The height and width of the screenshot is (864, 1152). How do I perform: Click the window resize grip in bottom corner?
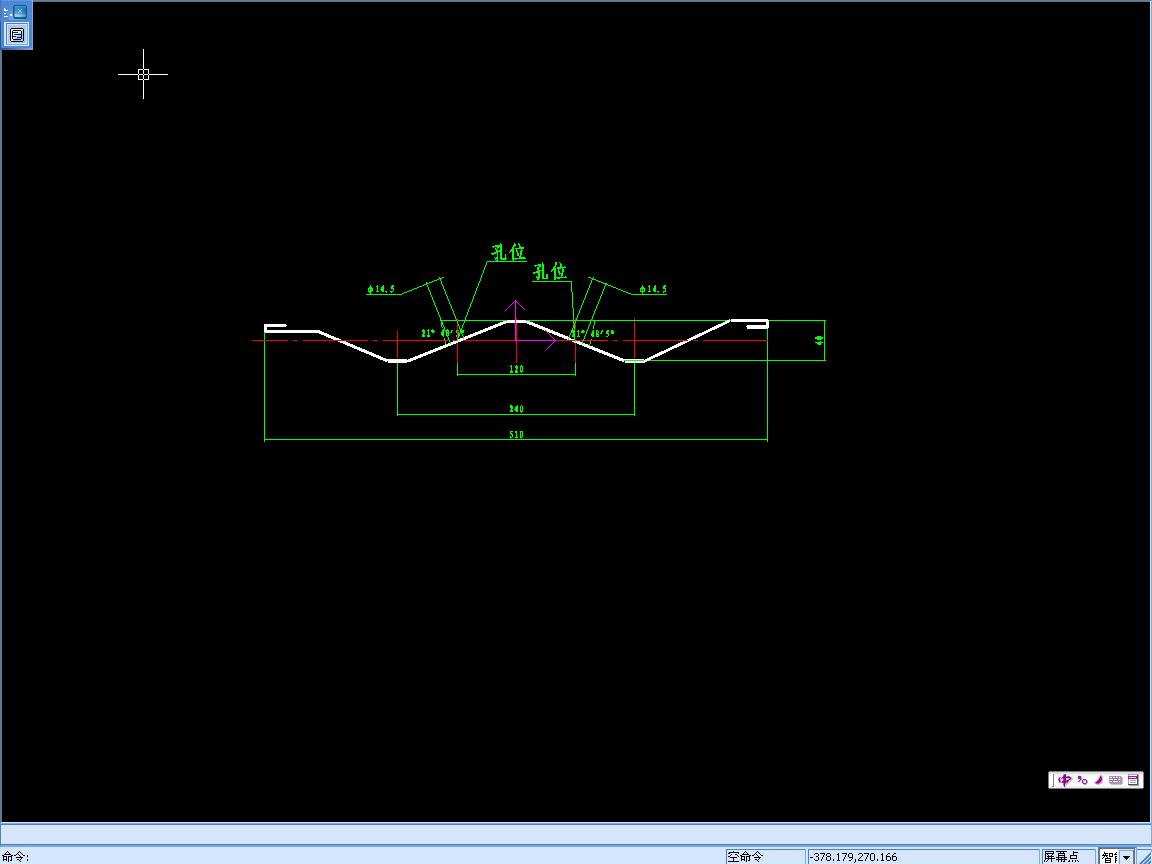1145,857
